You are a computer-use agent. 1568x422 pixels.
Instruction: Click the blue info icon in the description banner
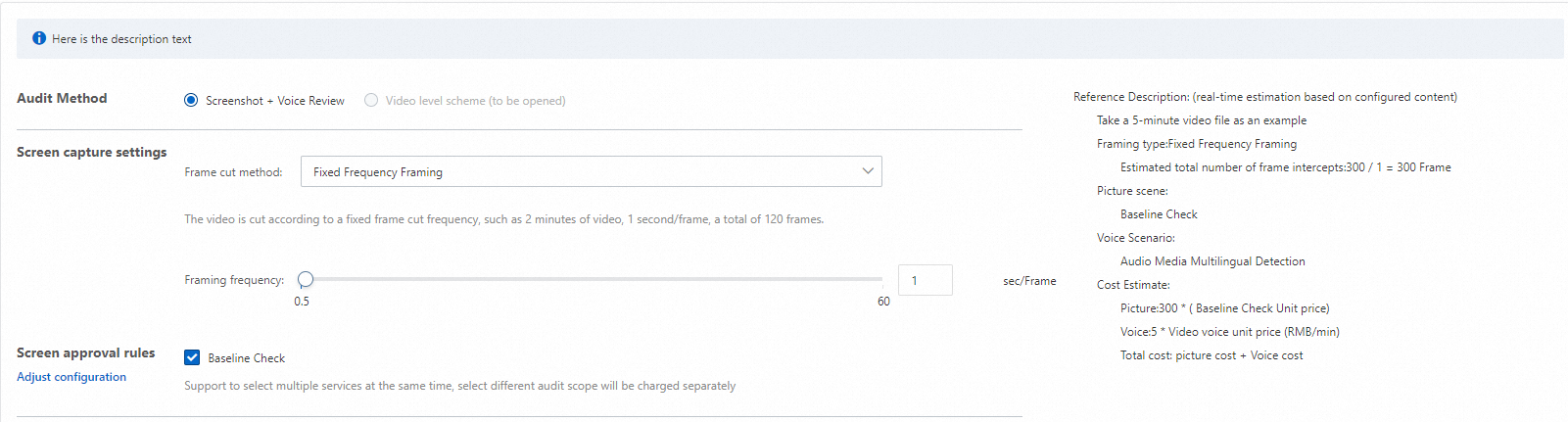coord(39,38)
